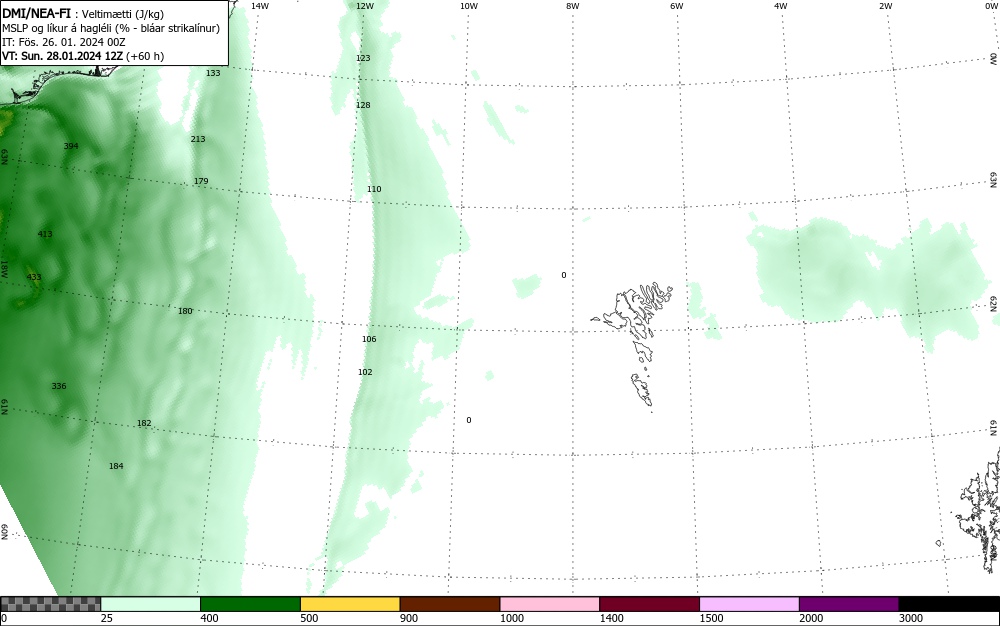This screenshot has height=626, width=1000.
Task: Click the 0W longitude label
Action: pos(990,6)
